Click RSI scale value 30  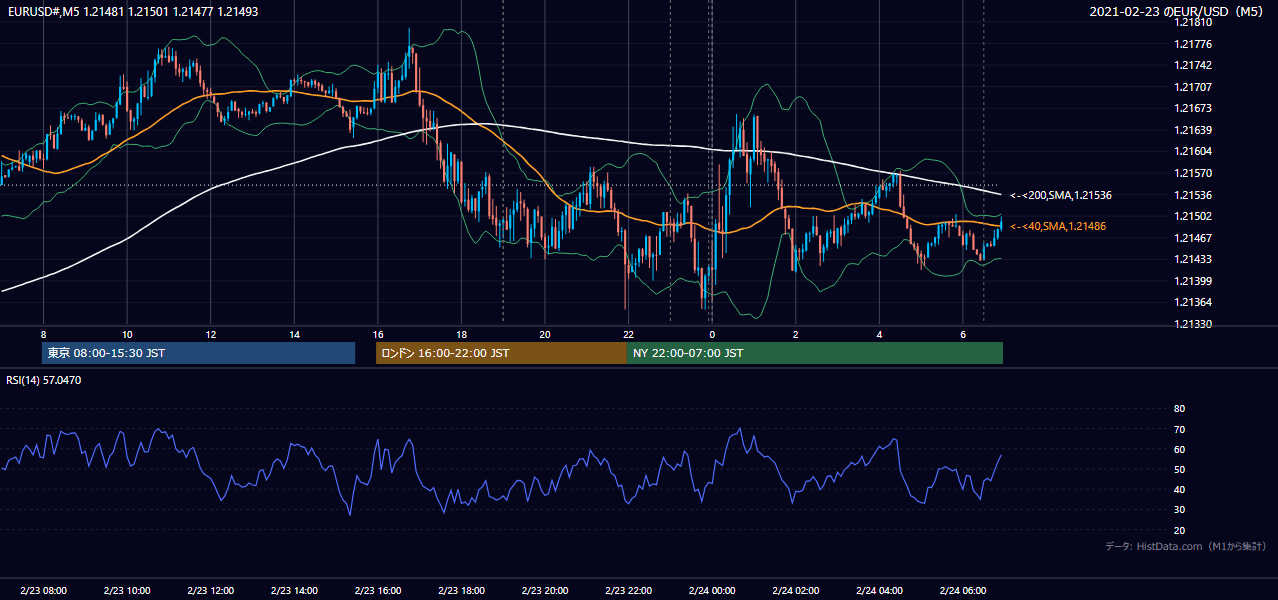(1179, 510)
